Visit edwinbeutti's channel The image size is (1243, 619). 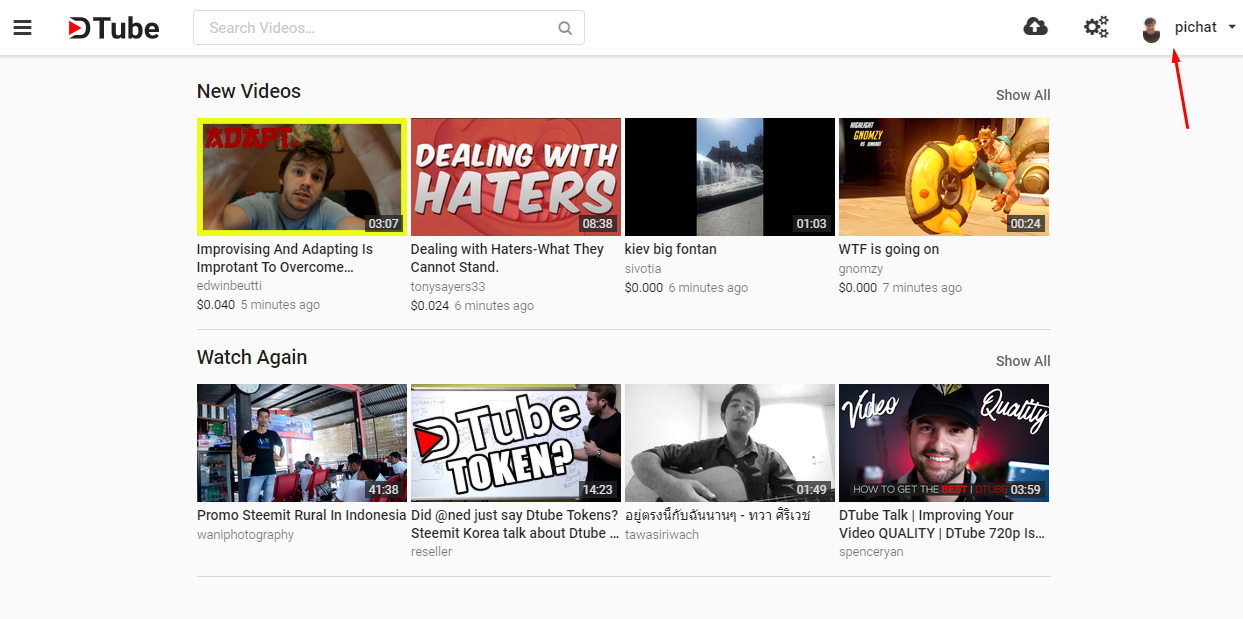pos(230,285)
